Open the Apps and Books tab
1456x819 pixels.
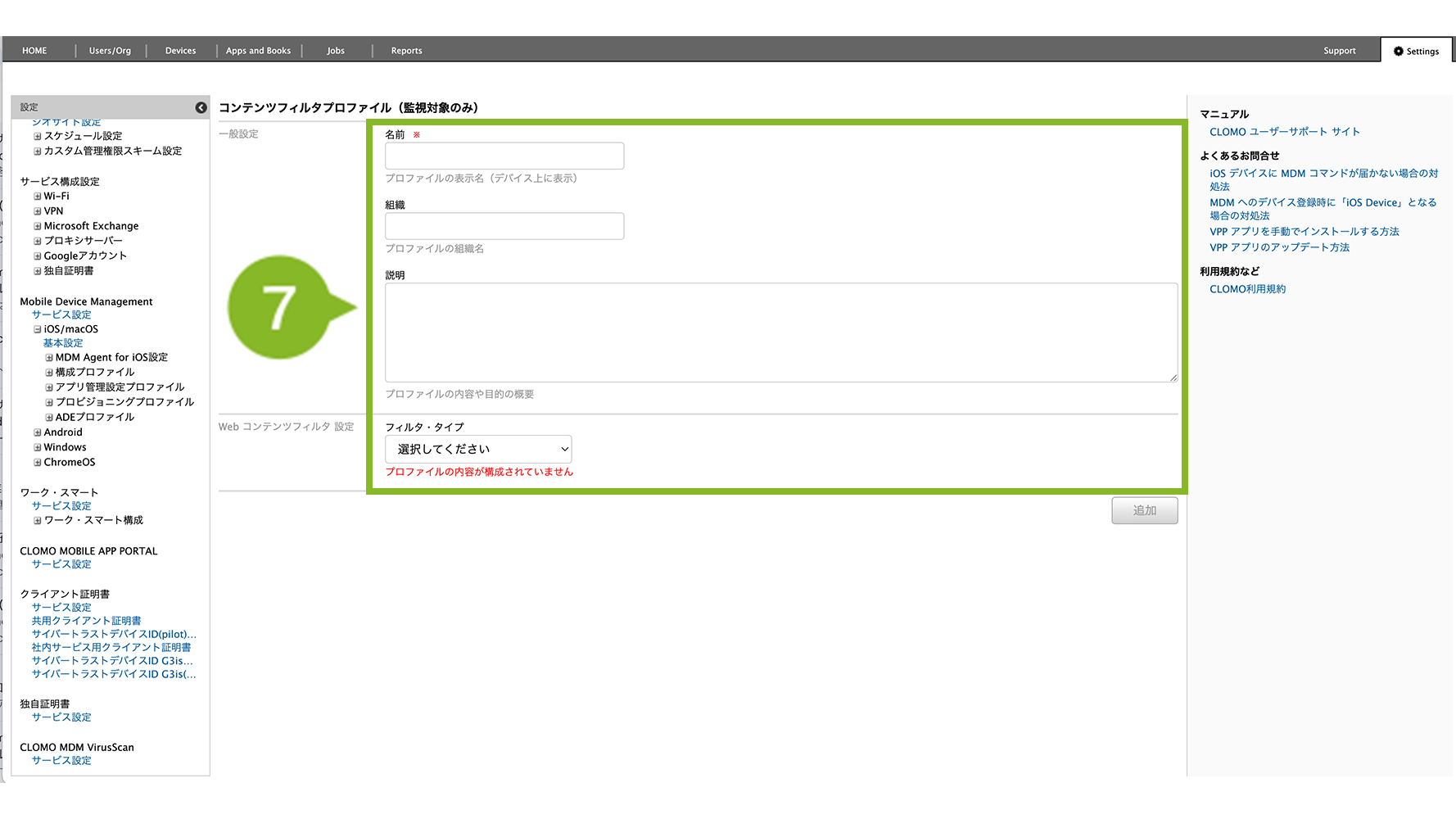coord(258,51)
